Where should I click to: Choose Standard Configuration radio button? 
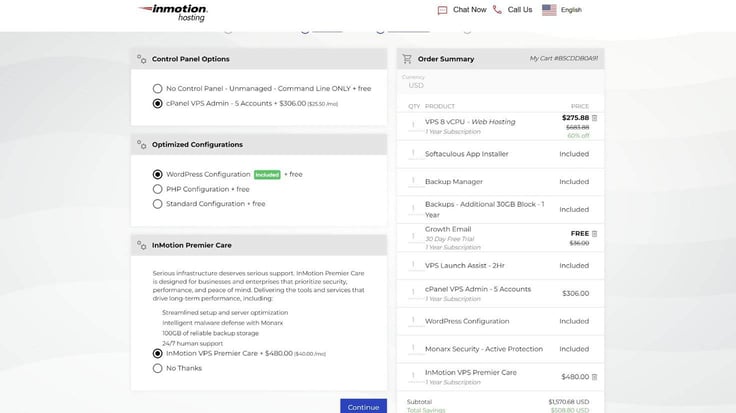pos(157,204)
